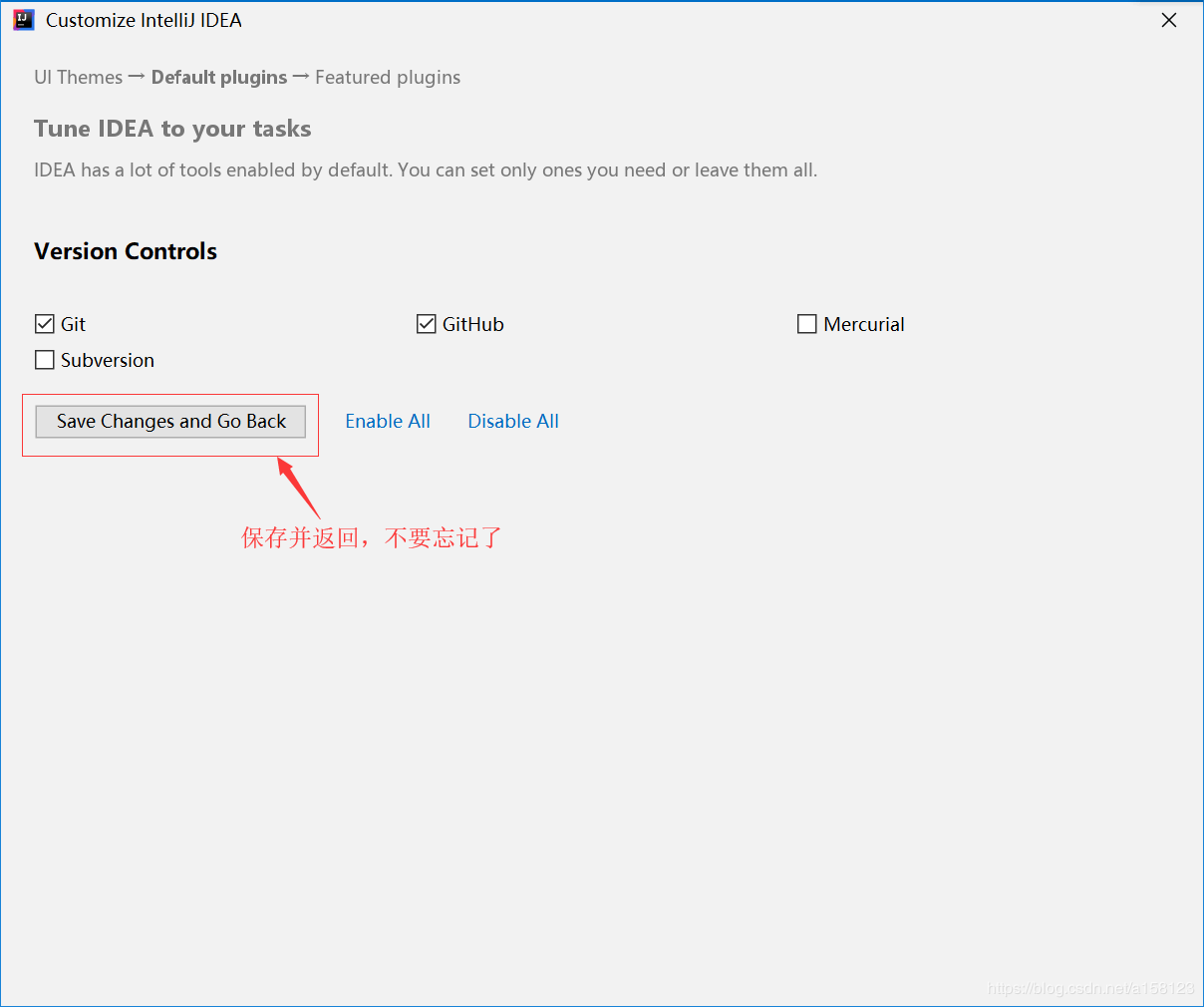Screen dimensions: 1204x1007
Task: Uncheck the Git checkbox
Action: [45, 324]
